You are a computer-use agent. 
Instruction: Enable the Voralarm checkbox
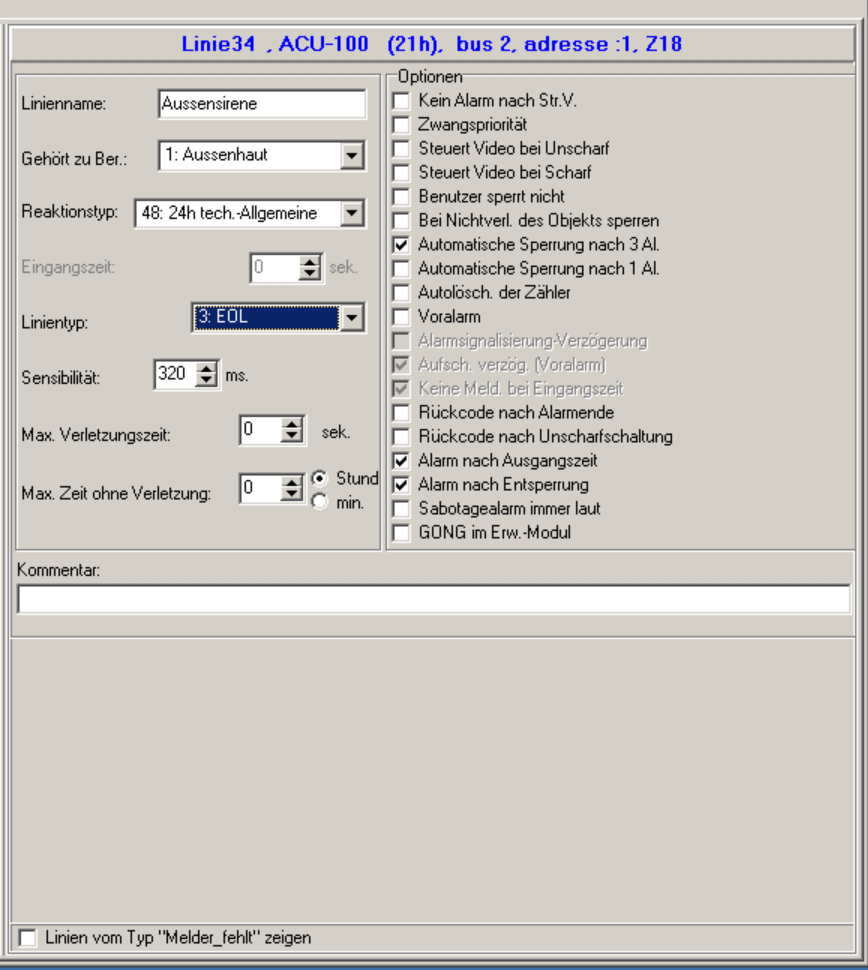point(401,316)
